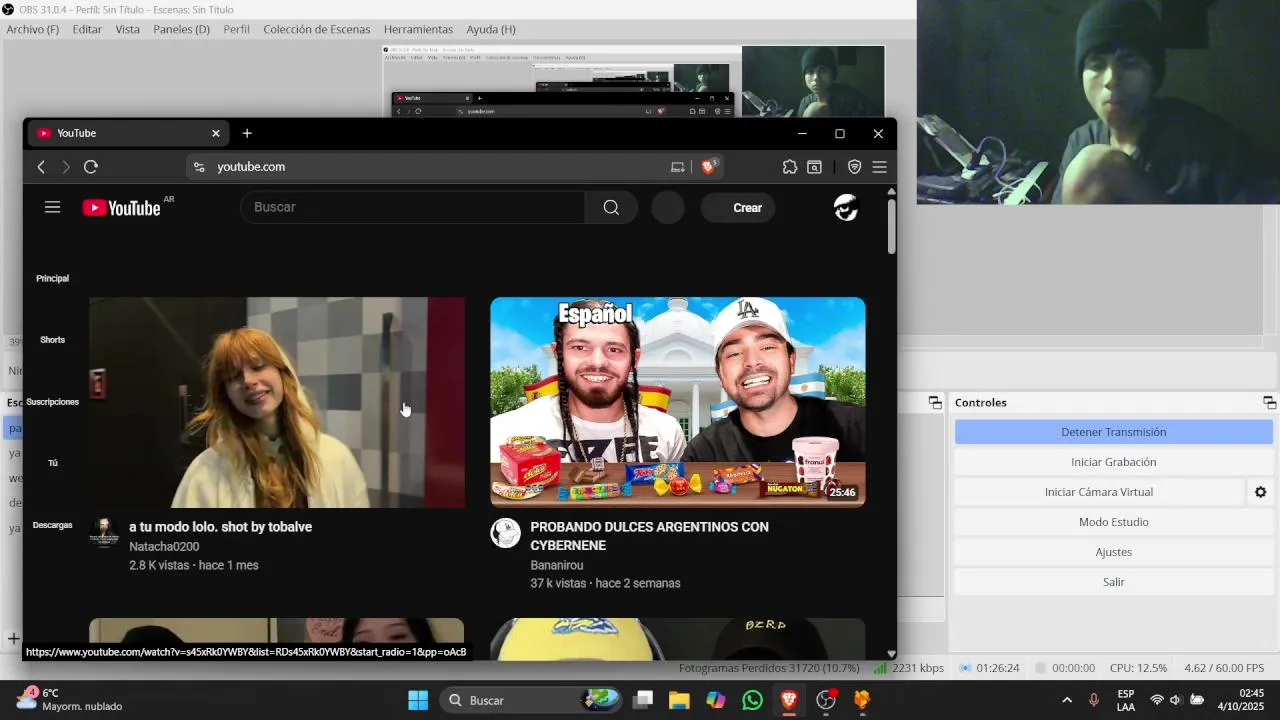Close the YouTube tab

[215, 133]
